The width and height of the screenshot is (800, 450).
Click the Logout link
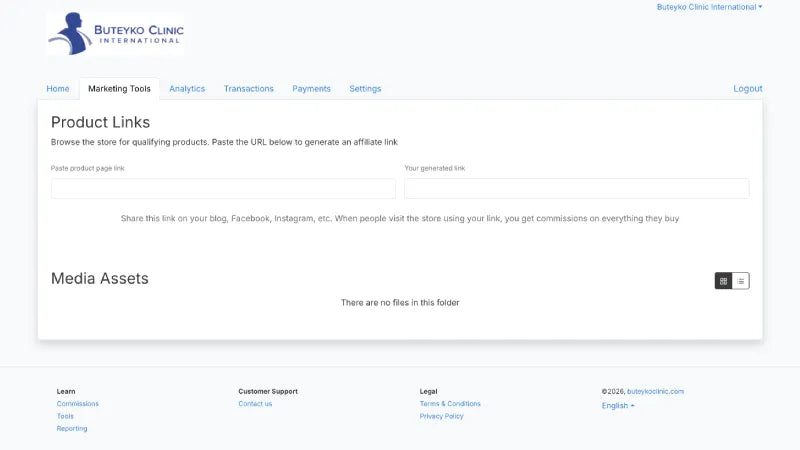click(747, 89)
